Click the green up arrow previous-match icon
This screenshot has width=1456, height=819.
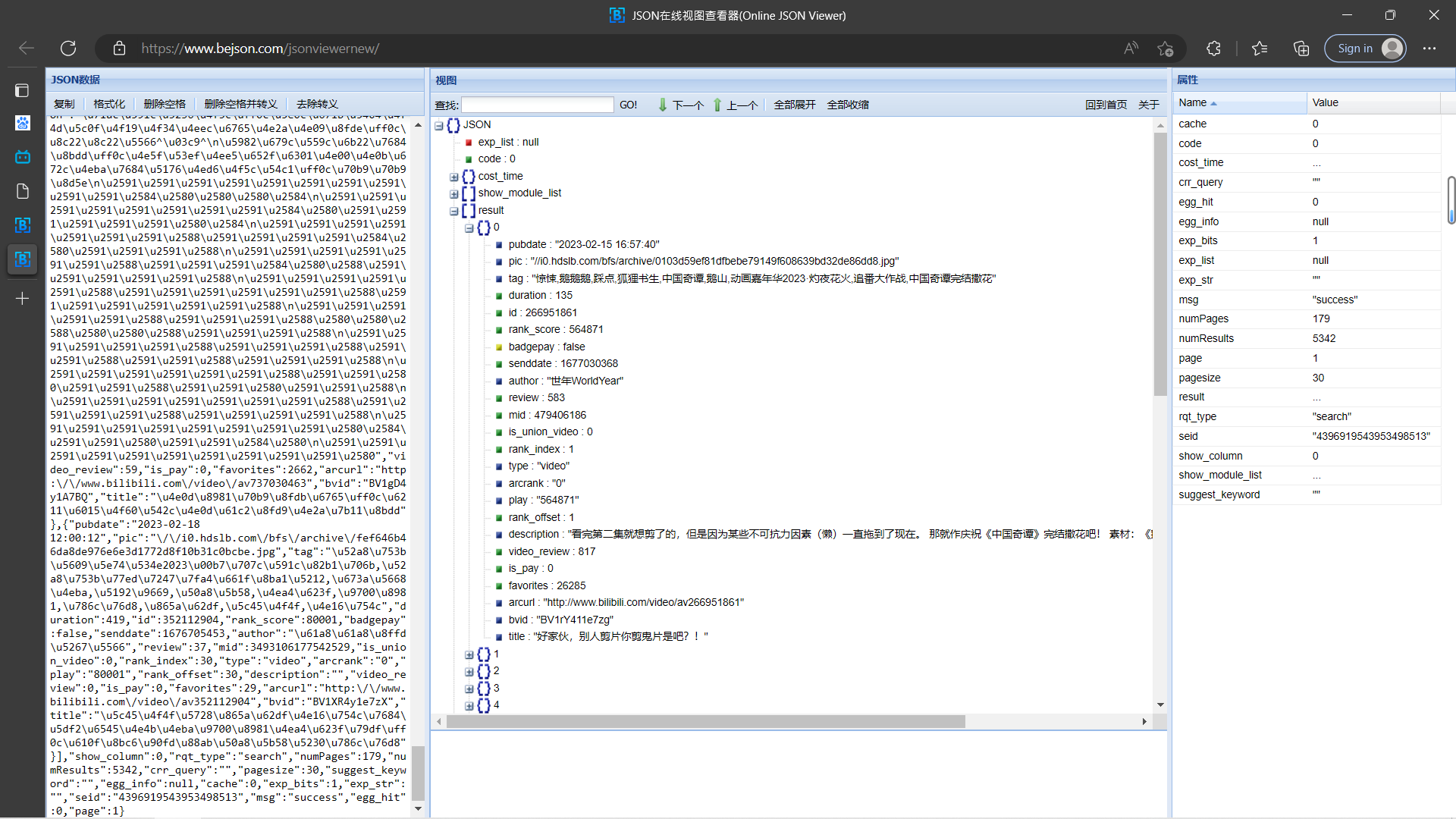(x=717, y=105)
